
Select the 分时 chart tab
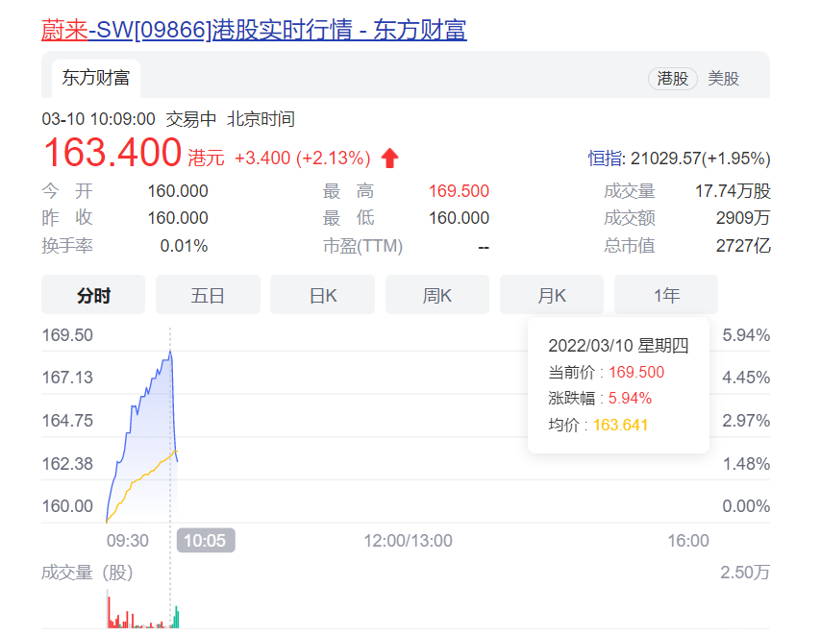click(93, 294)
